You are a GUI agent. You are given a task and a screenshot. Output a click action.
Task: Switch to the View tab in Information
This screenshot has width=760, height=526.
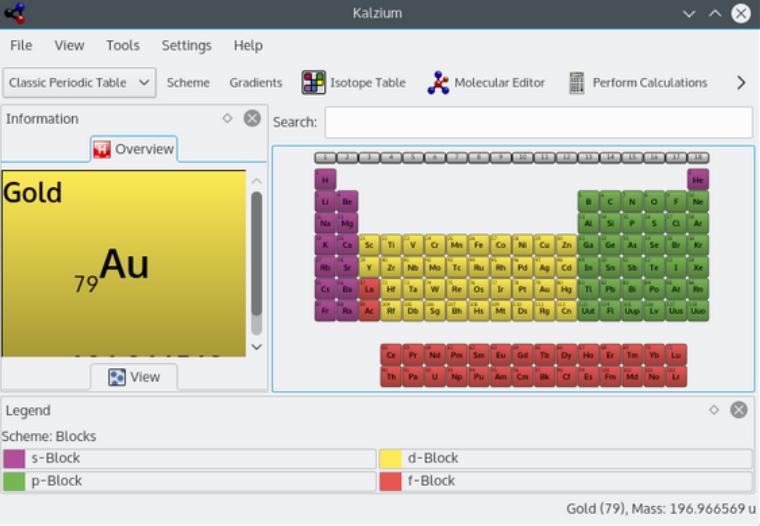134,377
